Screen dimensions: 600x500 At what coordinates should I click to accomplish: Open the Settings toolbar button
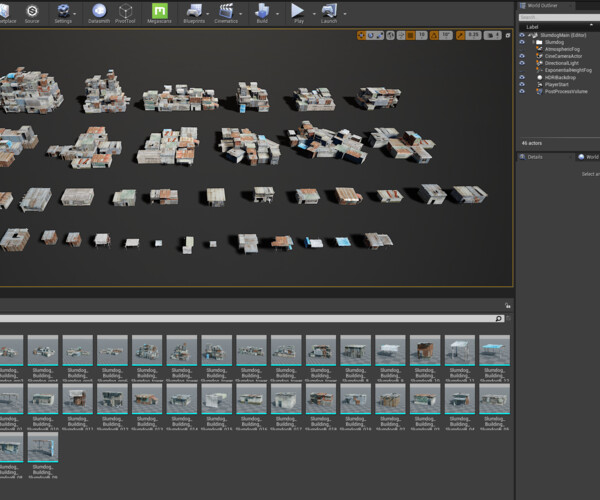(x=63, y=14)
